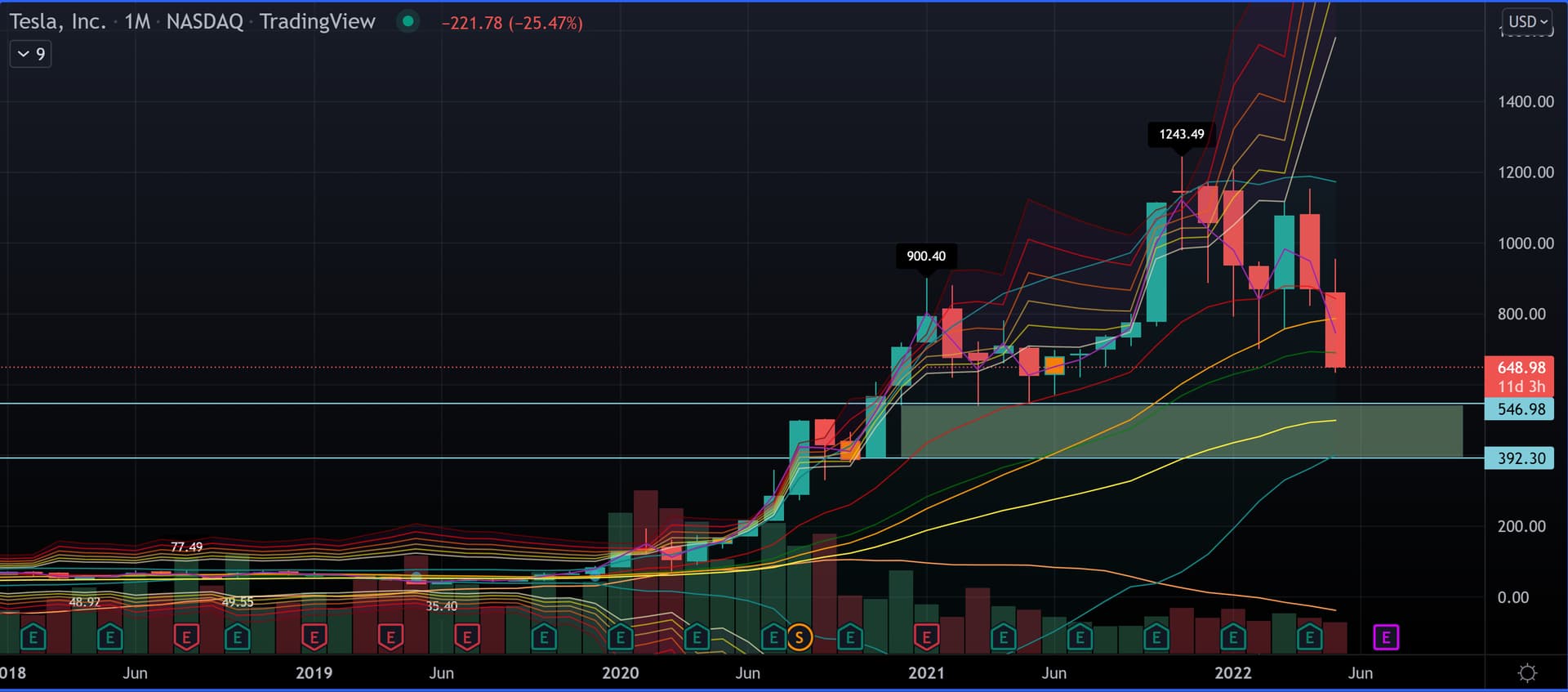This screenshot has width=1568, height=692.
Task: Click green earnings marker above 2022 label
Action: pyautogui.click(x=1232, y=636)
